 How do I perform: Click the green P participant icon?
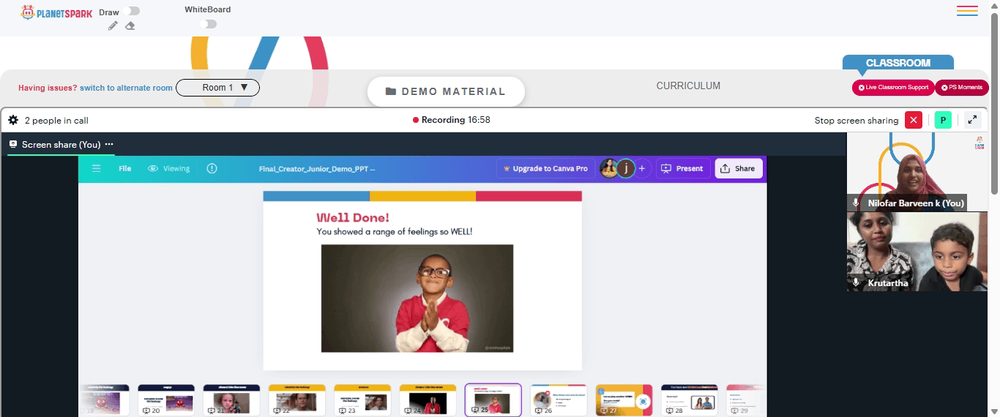pyautogui.click(x=943, y=120)
